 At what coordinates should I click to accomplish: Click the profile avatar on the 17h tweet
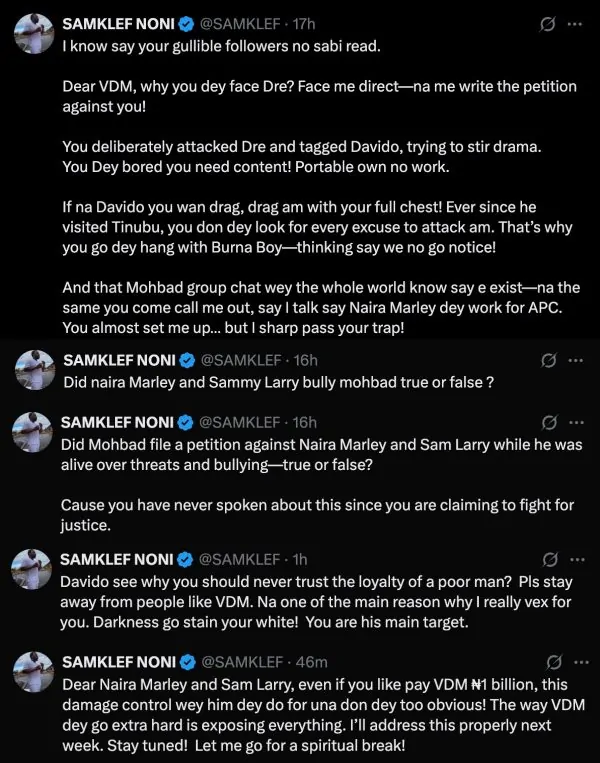pos(32,32)
